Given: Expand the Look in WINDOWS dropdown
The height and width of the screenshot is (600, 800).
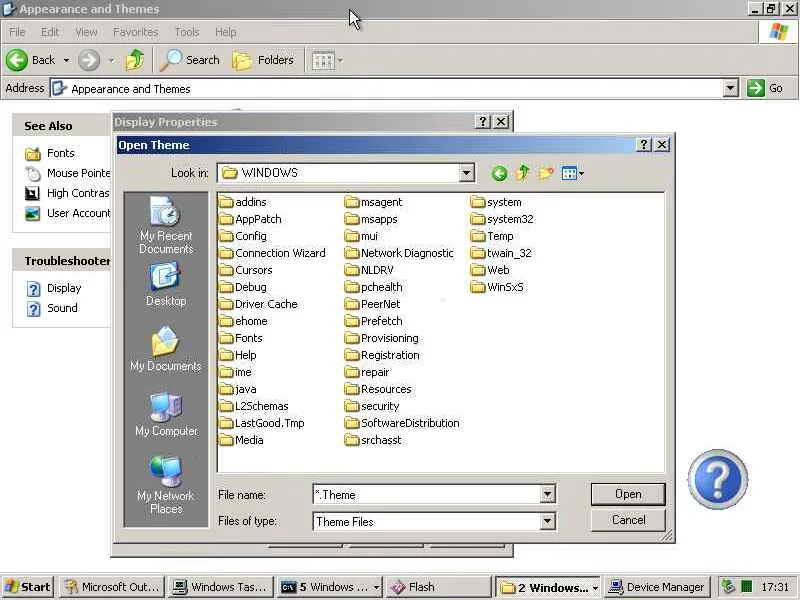Looking at the screenshot, I should click(x=466, y=173).
